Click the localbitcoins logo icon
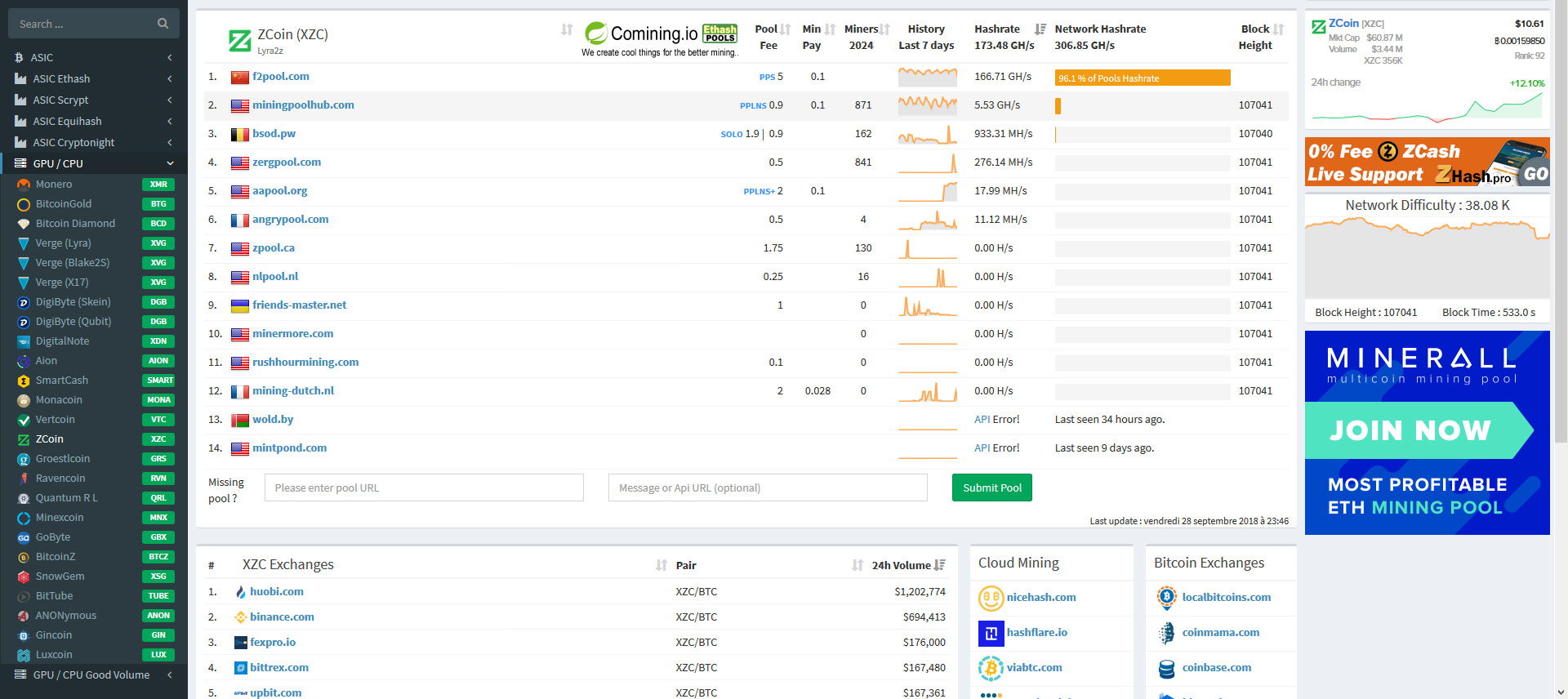1568x699 pixels. tap(1167, 598)
